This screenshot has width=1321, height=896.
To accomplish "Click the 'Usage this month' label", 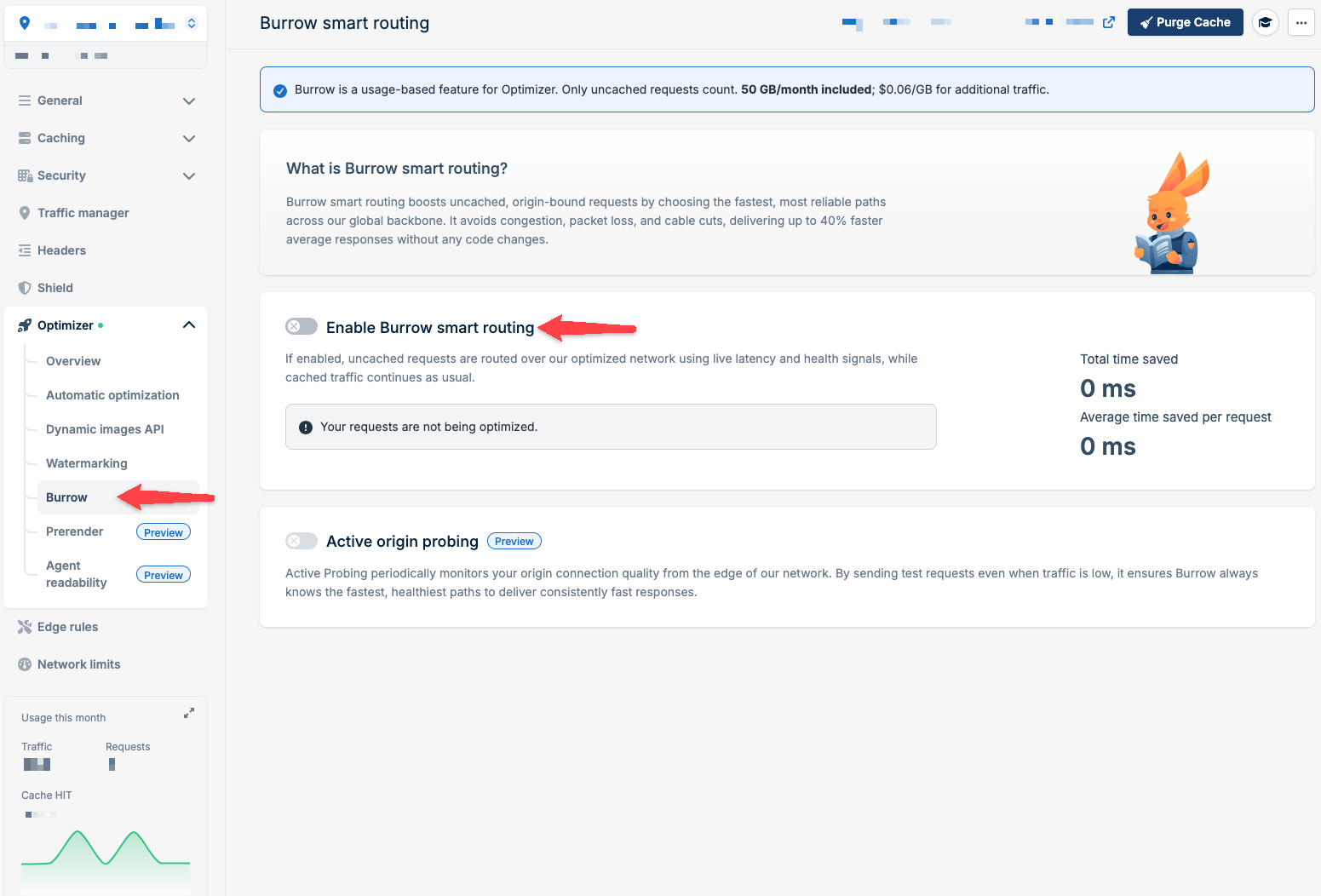I will pos(64,718).
